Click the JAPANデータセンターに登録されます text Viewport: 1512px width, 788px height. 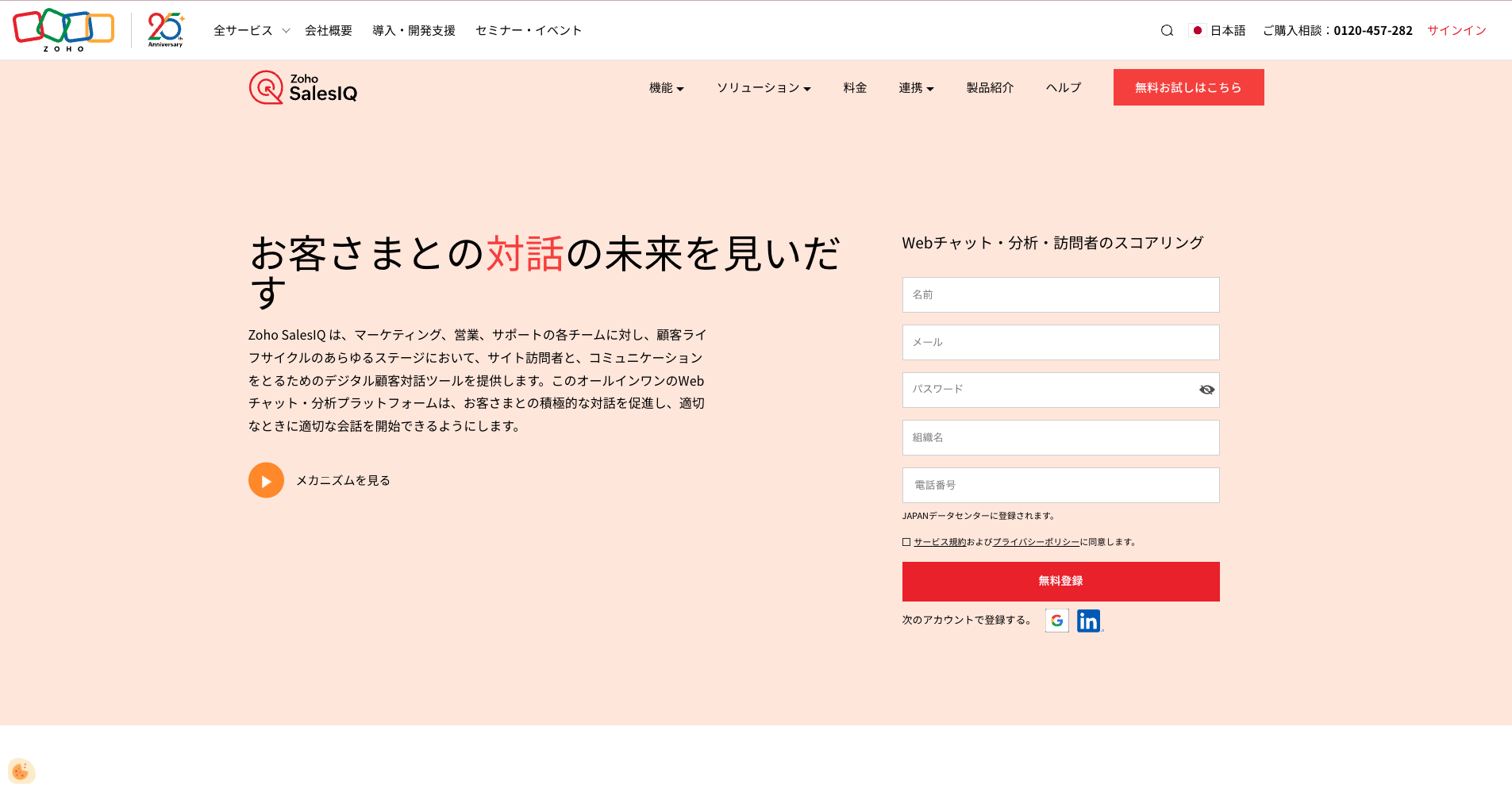click(x=979, y=516)
